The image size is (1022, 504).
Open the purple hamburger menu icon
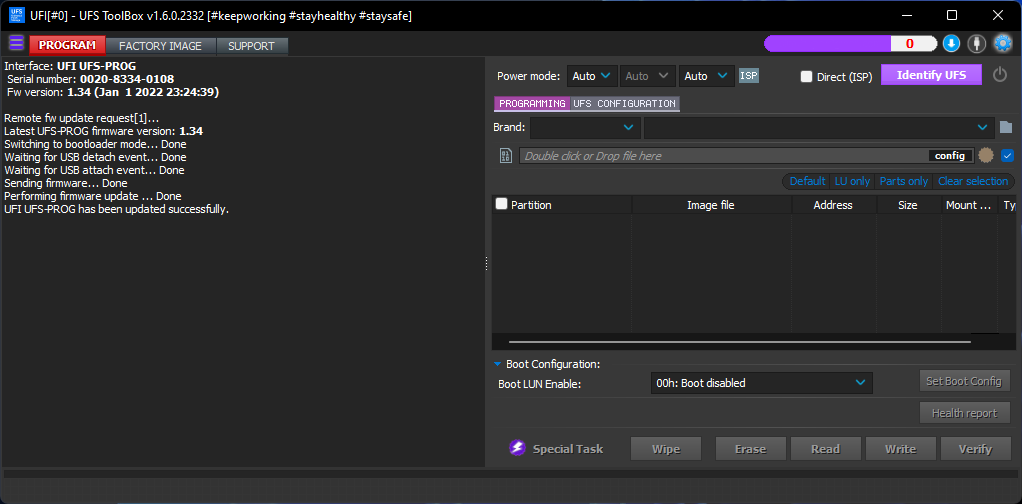point(16,44)
